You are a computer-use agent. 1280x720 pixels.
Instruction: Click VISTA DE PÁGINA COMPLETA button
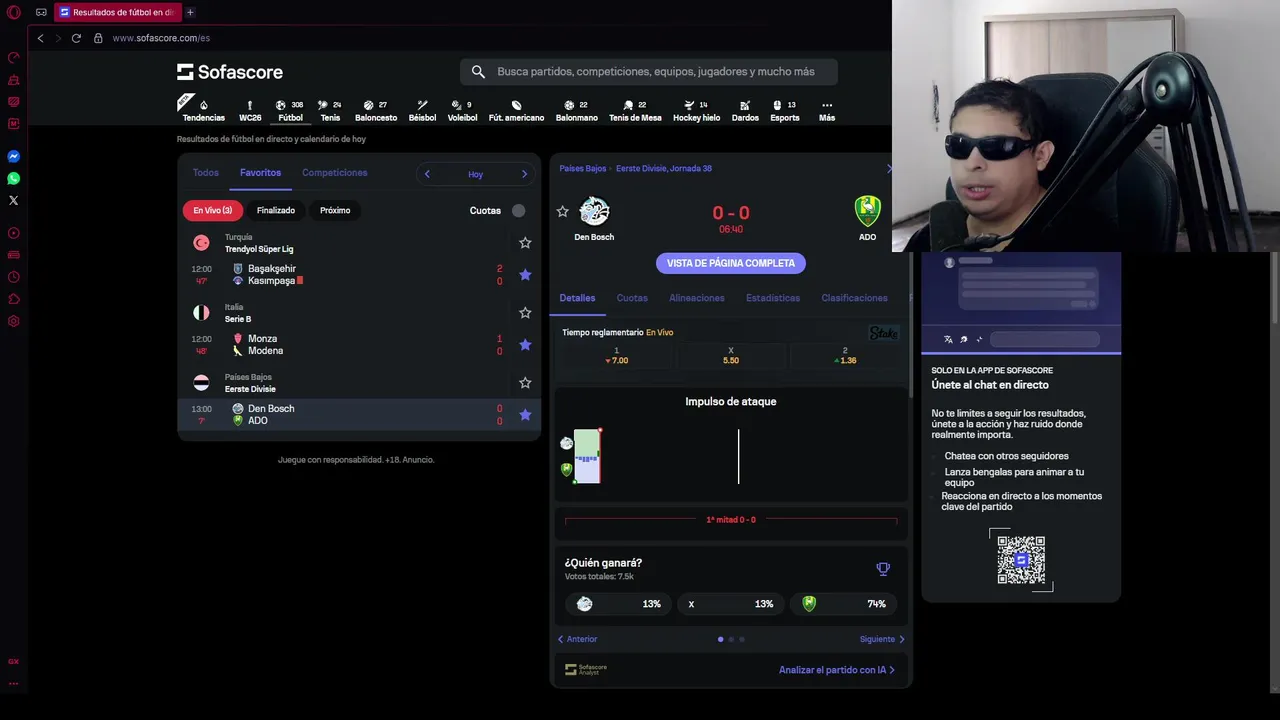(x=731, y=263)
